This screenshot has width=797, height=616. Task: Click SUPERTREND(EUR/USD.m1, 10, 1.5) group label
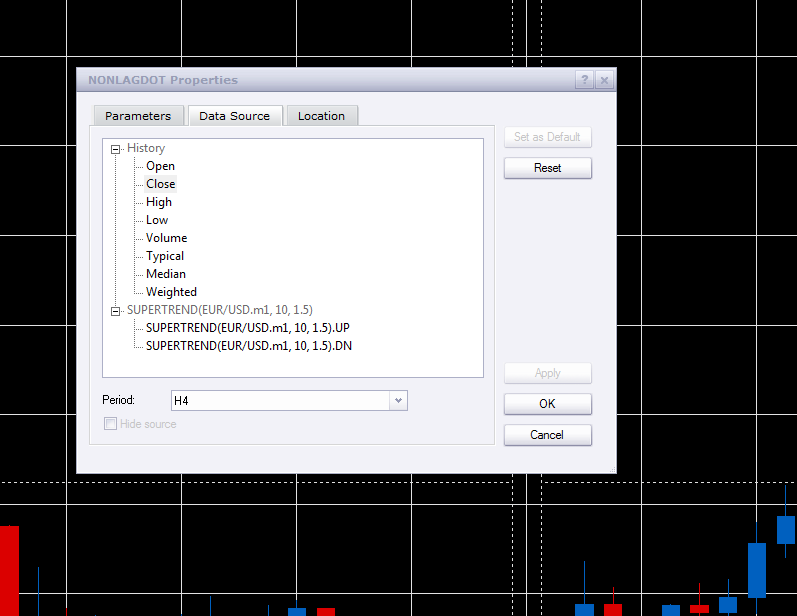[220, 310]
